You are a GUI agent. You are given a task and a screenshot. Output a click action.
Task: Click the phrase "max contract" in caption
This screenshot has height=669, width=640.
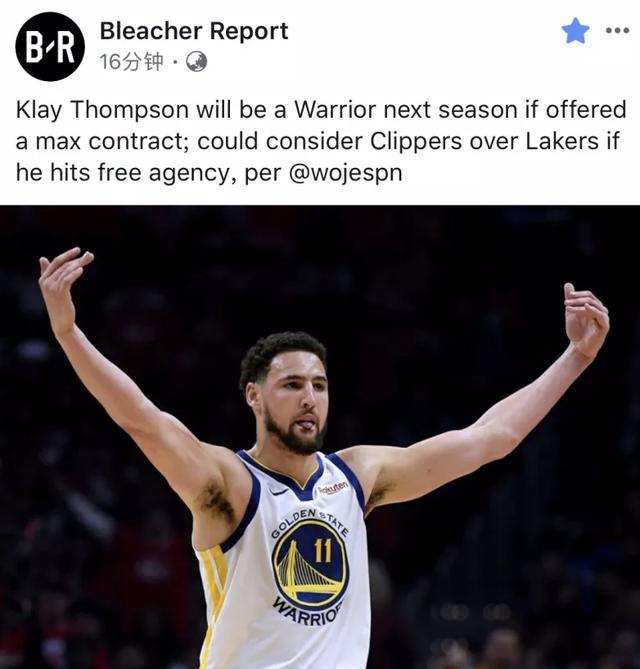pos(113,142)
